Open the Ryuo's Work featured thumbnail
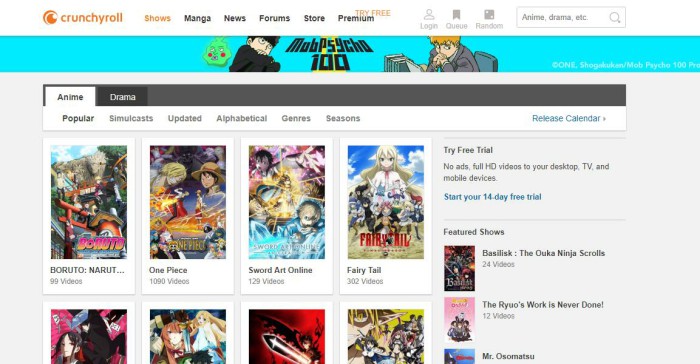700x364 pixels. pyautogui.click(x=459, y=320)
